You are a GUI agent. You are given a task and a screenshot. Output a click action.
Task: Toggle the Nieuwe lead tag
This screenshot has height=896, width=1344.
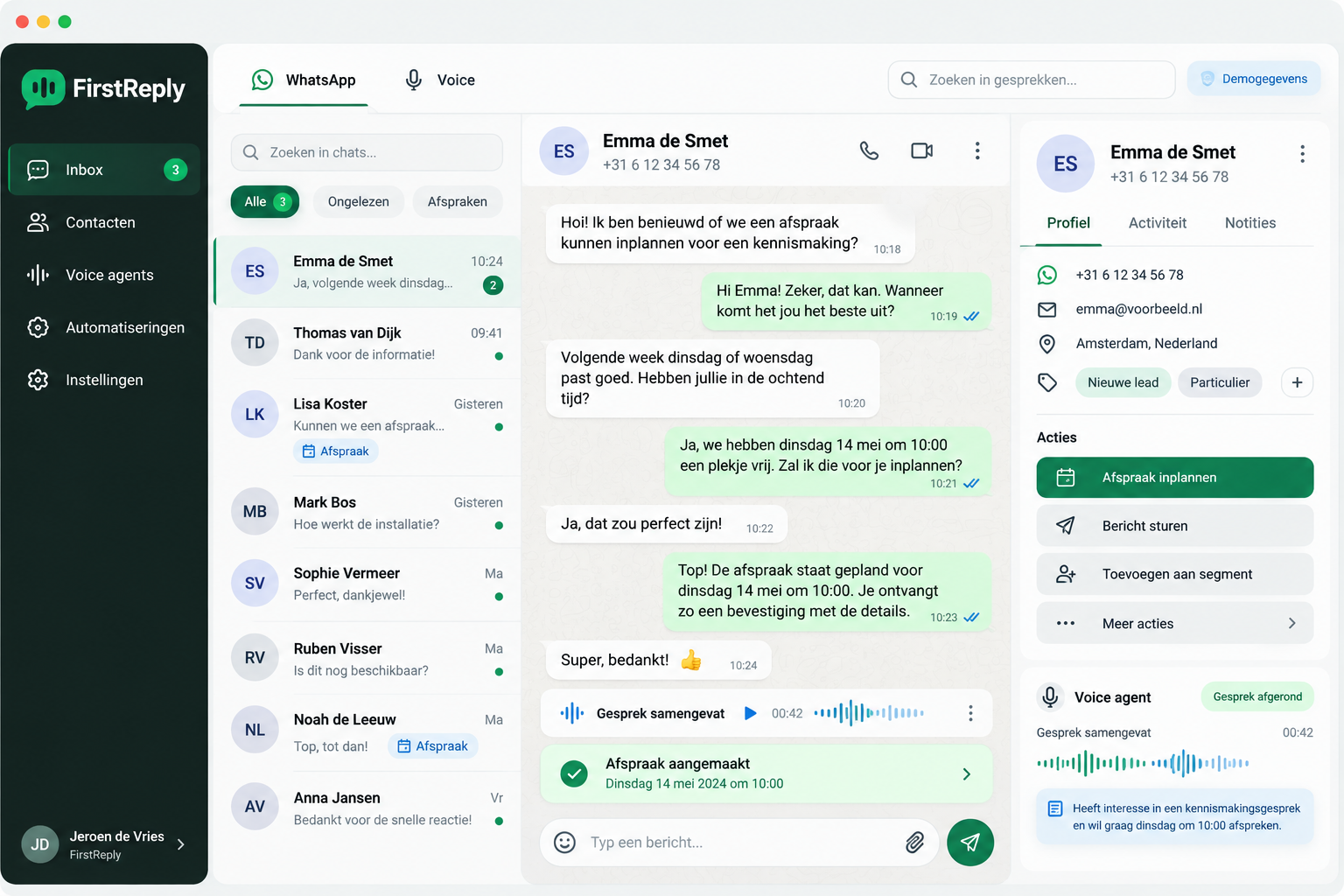[x=1123, y=382]
